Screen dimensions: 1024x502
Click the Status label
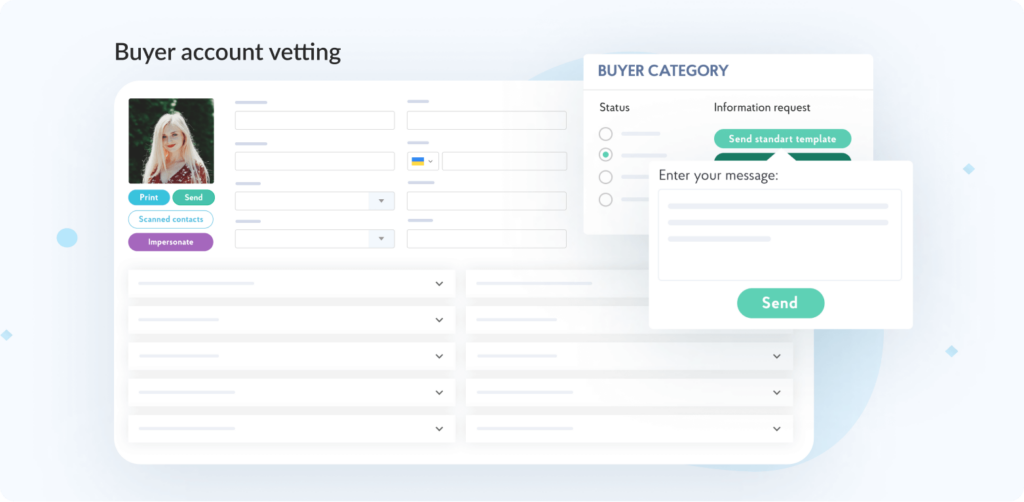(615, 107)
